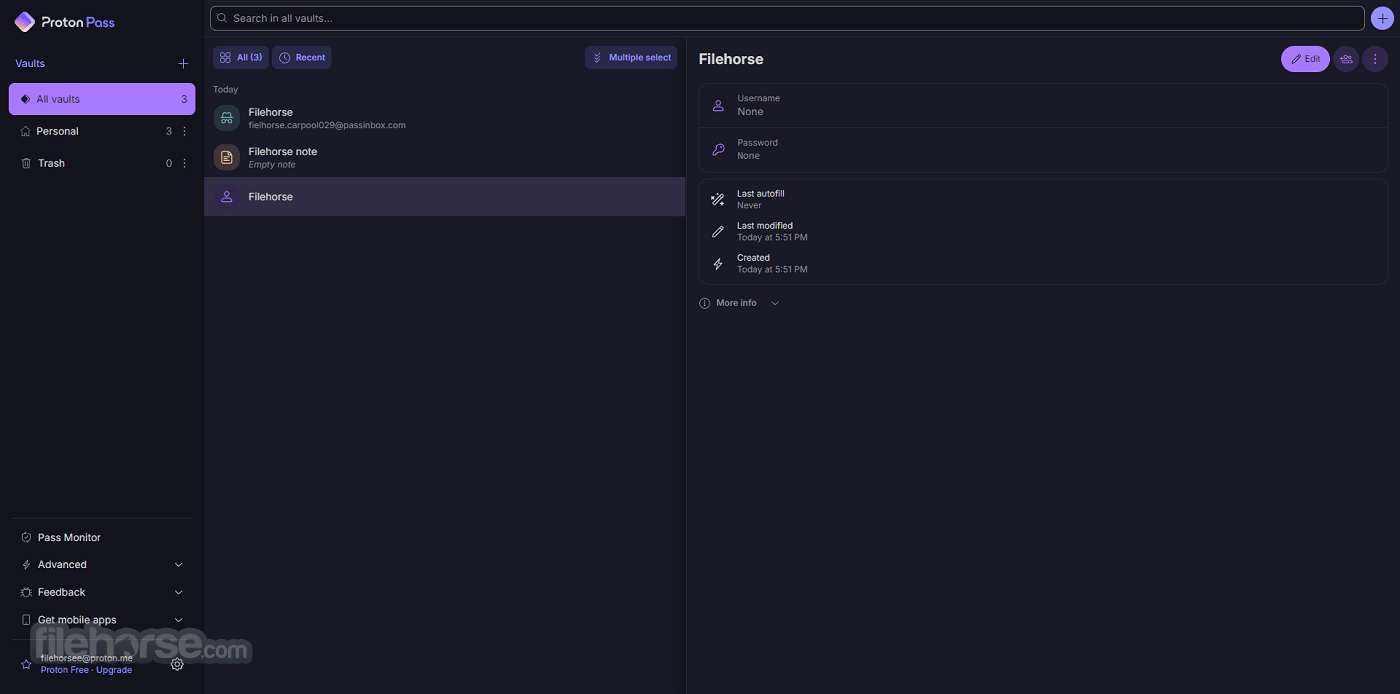Click the Created lightning icon
Image resolution: width=1400 pixels, height=694 pixels.
717,263
